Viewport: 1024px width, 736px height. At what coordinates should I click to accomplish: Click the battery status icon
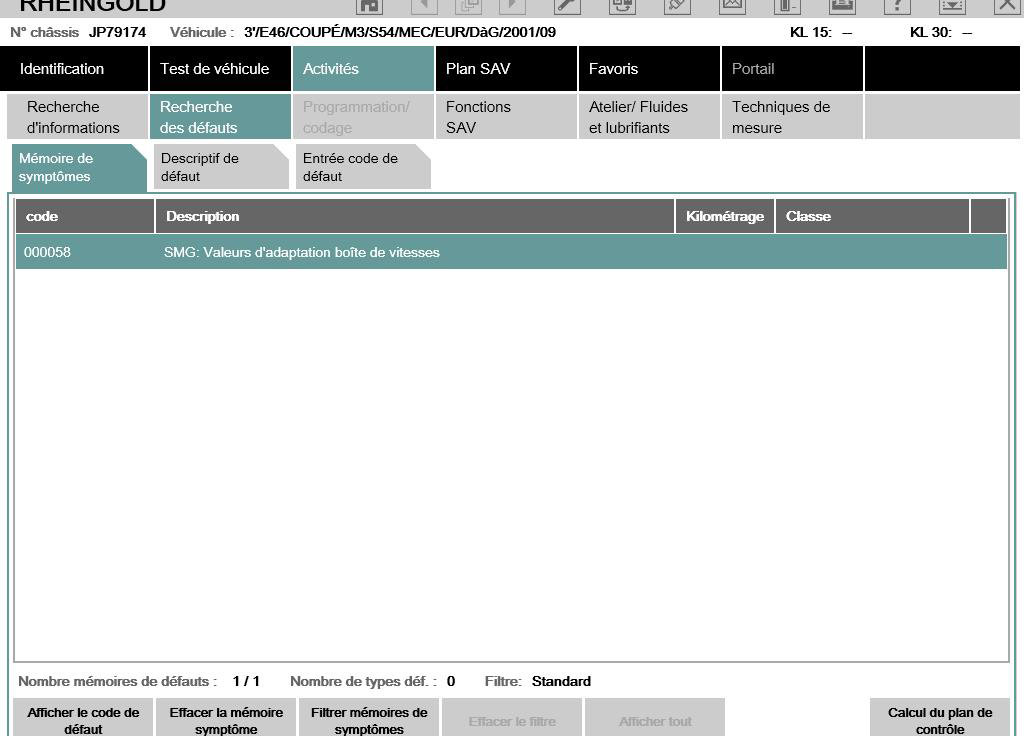click(x=787, y=6)
